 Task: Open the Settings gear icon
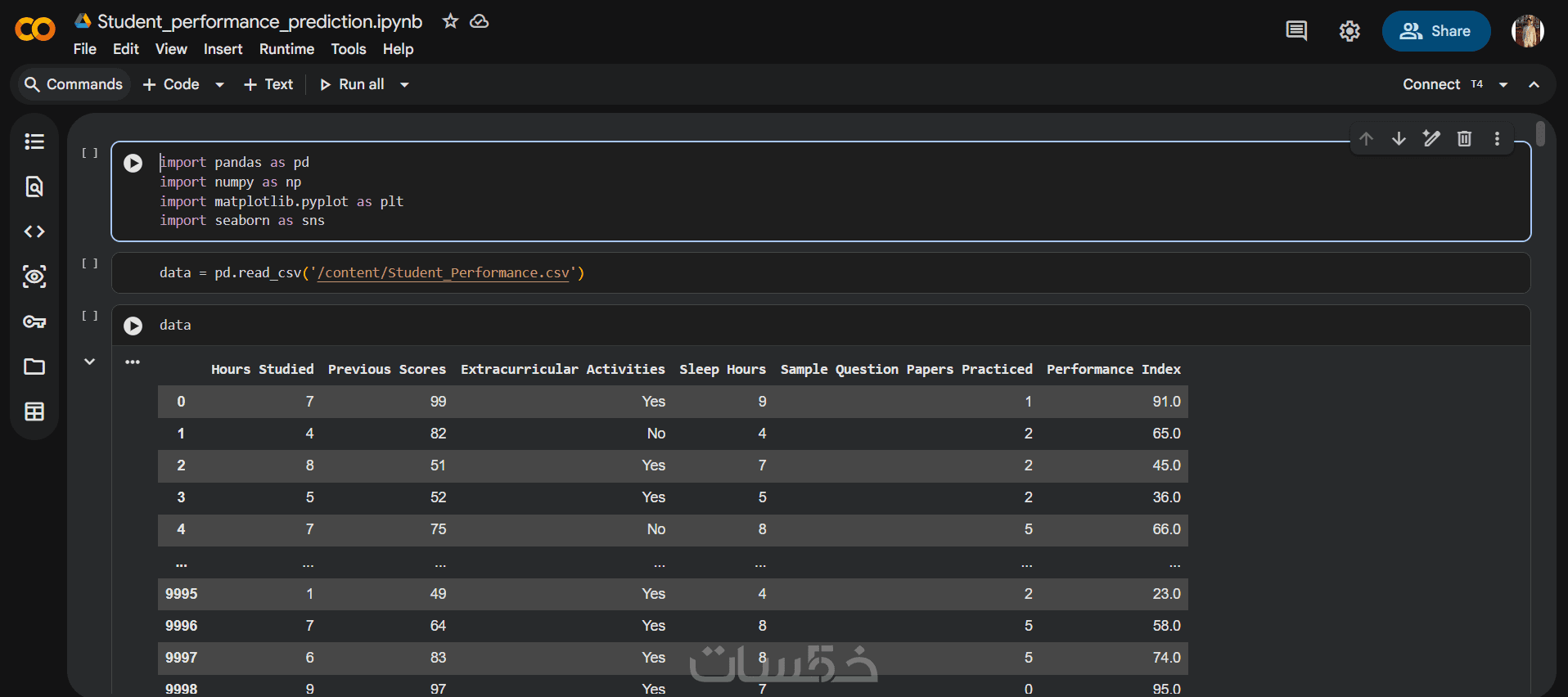tap(1349, 31)
